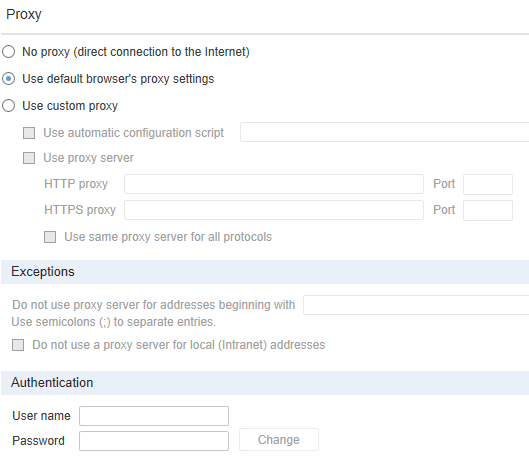Choose the Use custom proxy option
Viewport: 529px width, 460px height.
click(x=8, y=106)
